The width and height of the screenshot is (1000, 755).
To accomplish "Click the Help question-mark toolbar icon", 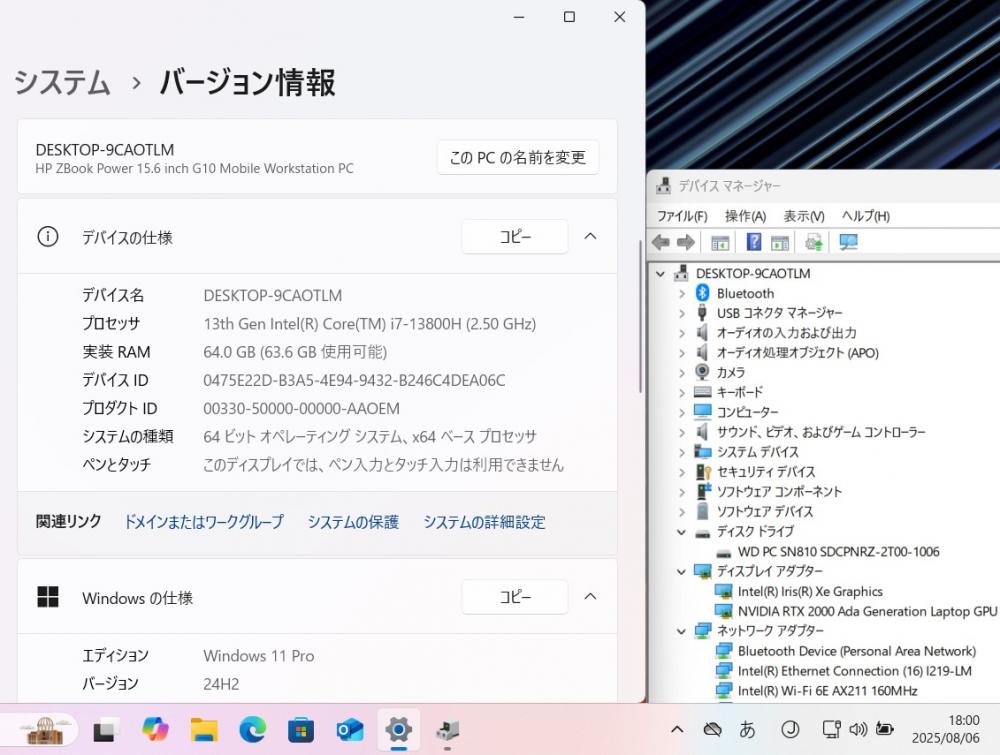I will 754,242.
